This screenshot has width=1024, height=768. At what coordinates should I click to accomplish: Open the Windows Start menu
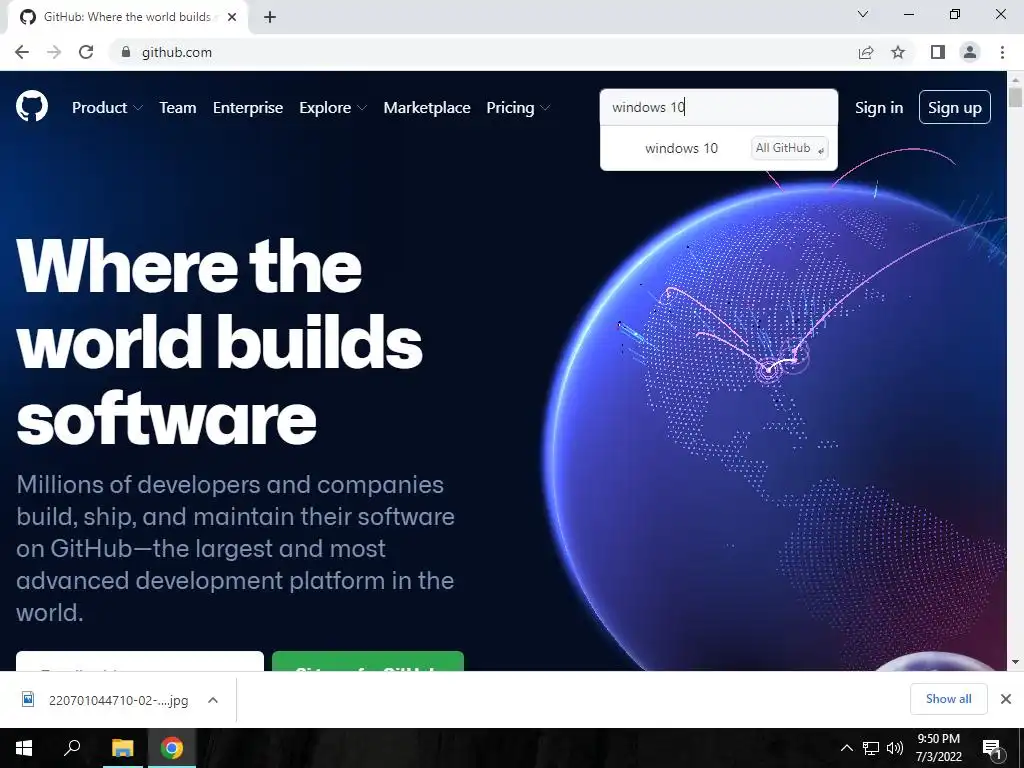click(24, 748)
